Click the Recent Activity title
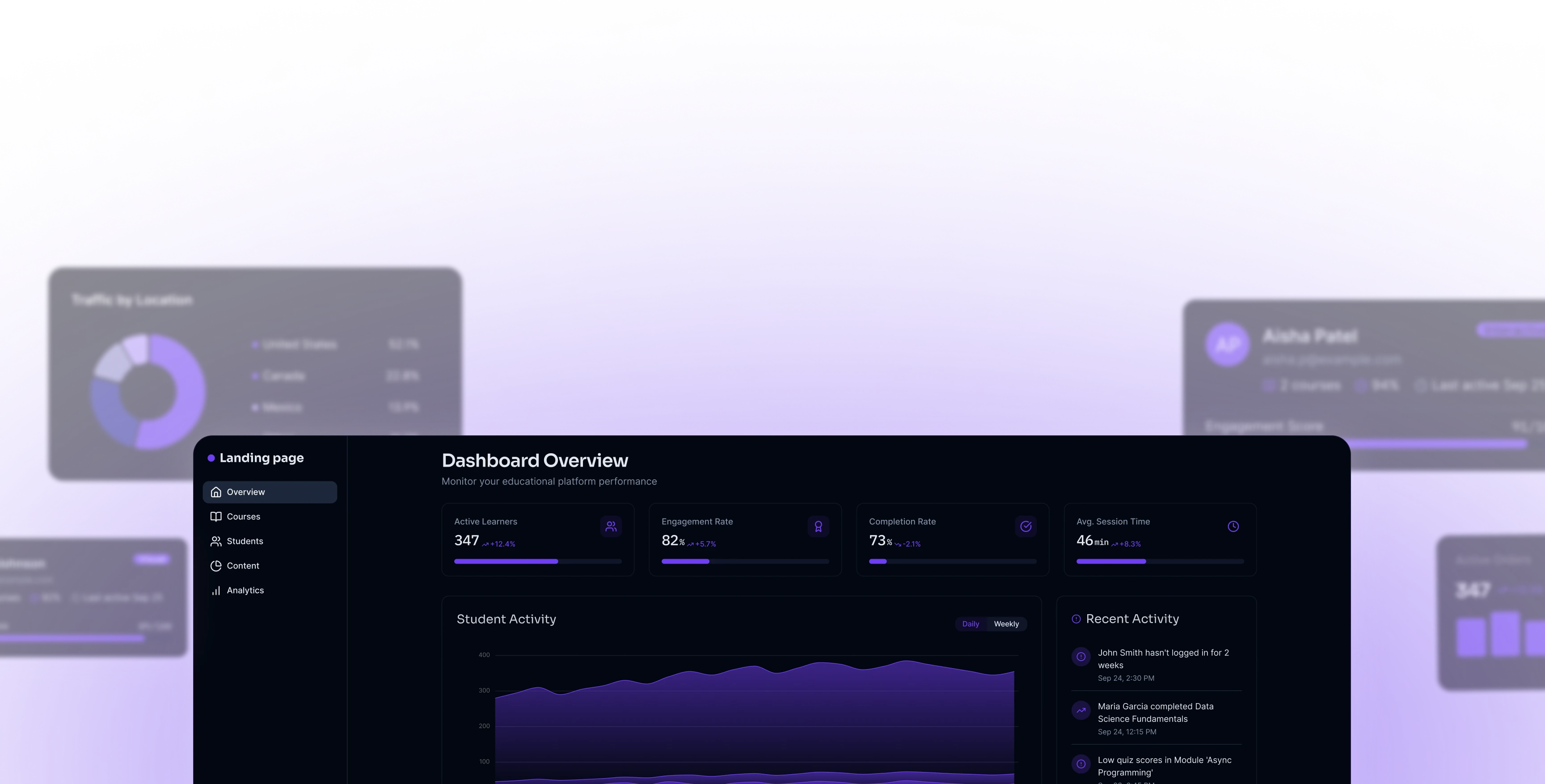Screen dimensions: 1545x784 (x=1132, y=619)
